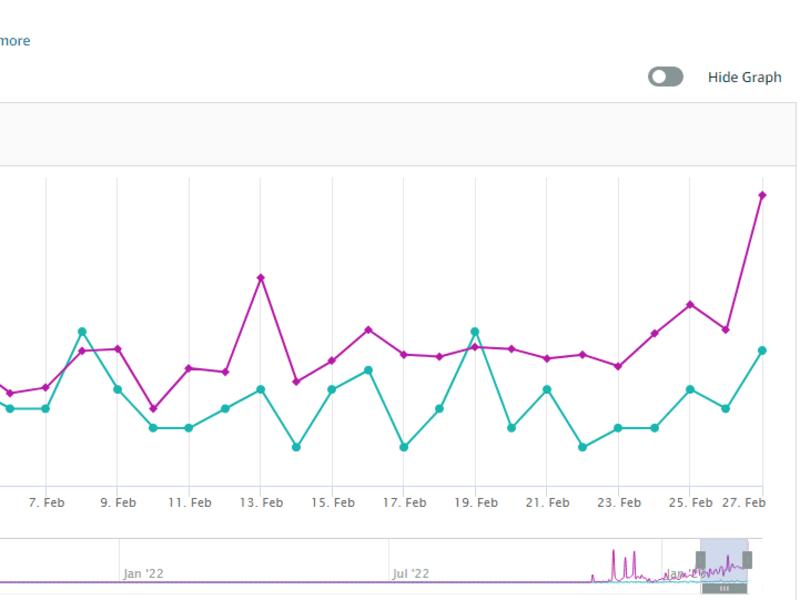Viewport: 800px width, 600px height.
Task: Select the teal data point on 20 Feb
Action: click(x=511, y=428)
